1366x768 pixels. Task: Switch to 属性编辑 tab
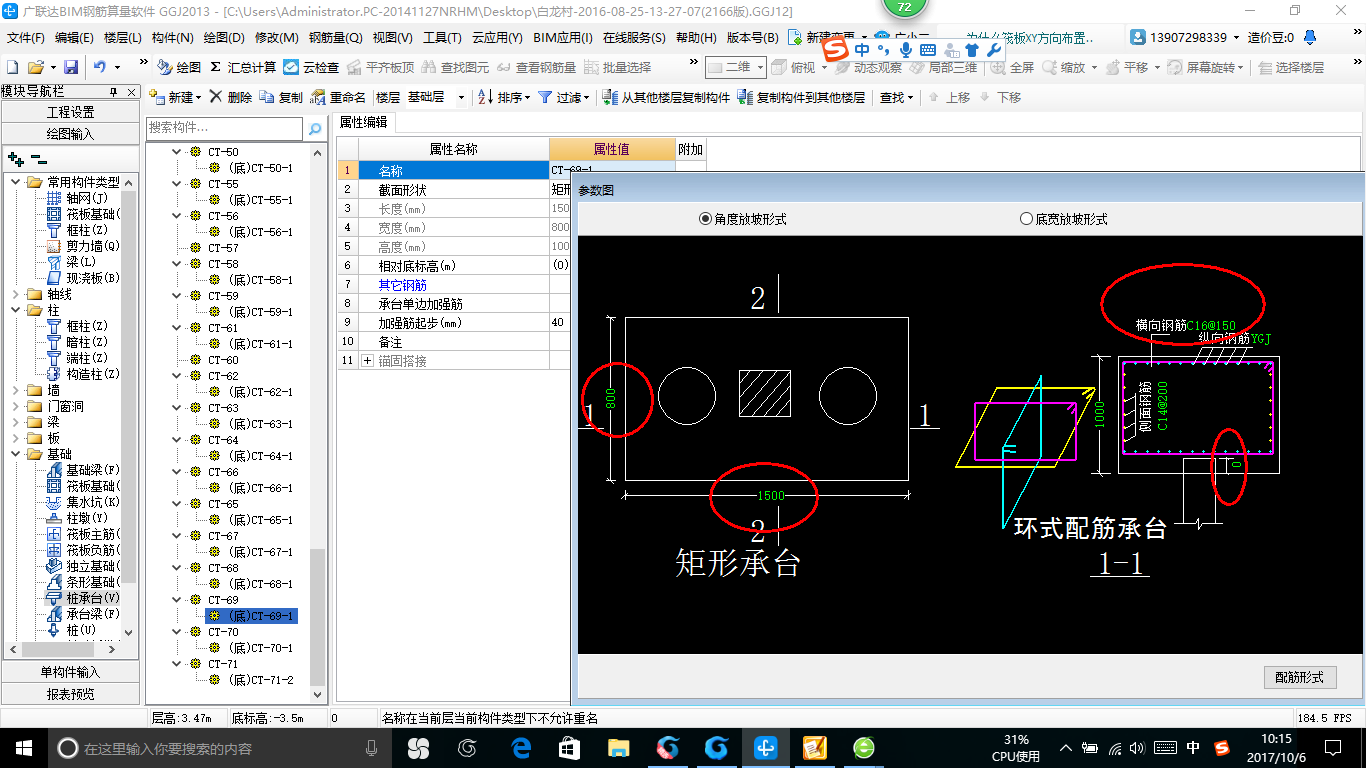click(363, 122)
